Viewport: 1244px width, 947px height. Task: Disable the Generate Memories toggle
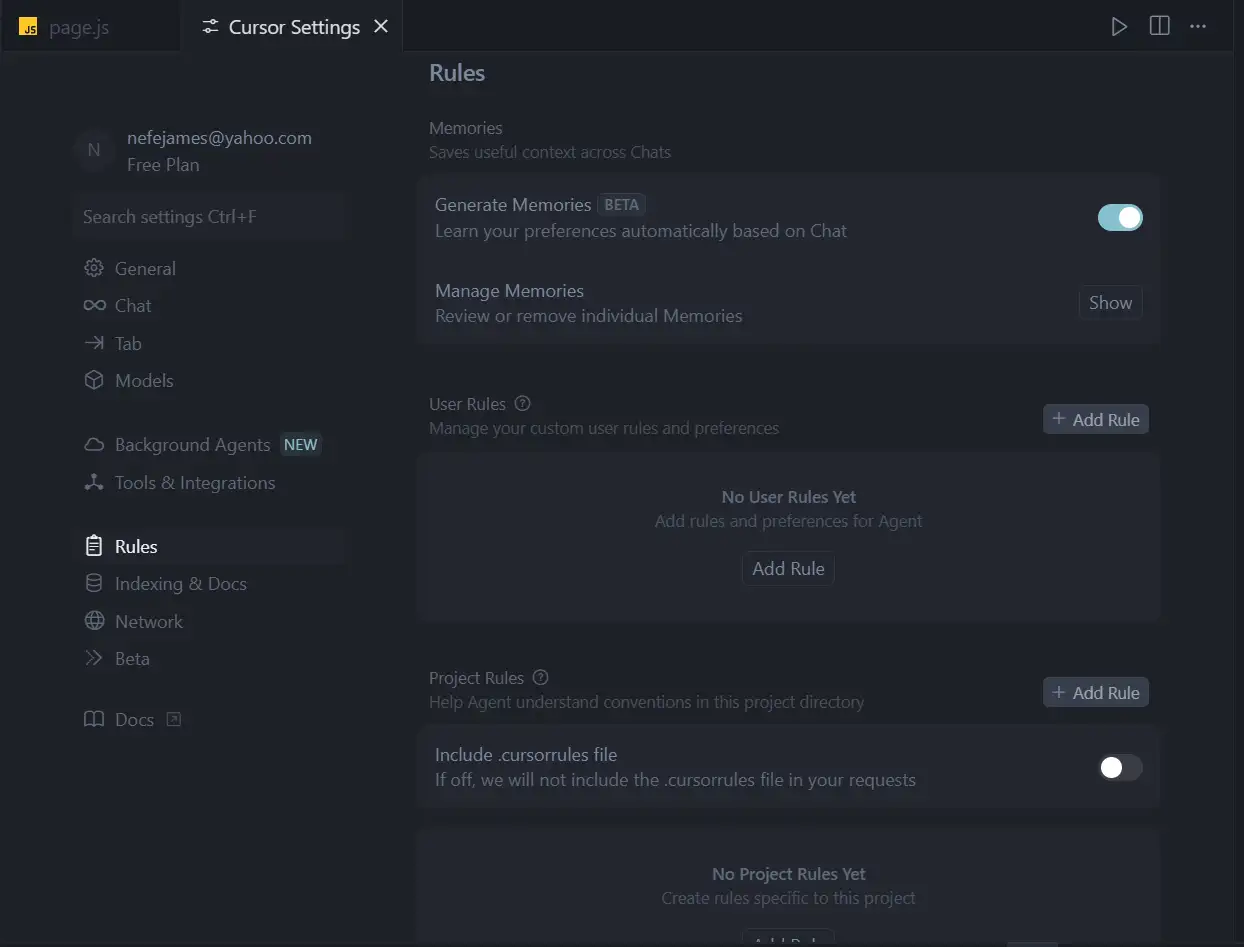point(1120,217)
